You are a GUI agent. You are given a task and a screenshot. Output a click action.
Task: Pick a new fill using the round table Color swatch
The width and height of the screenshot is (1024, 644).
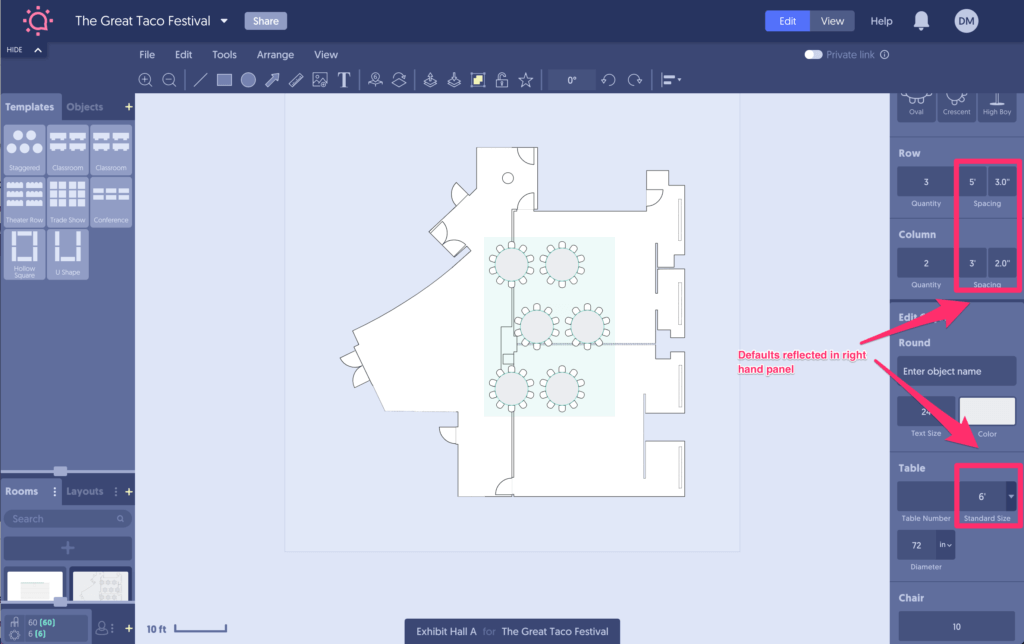coord(987,410)
